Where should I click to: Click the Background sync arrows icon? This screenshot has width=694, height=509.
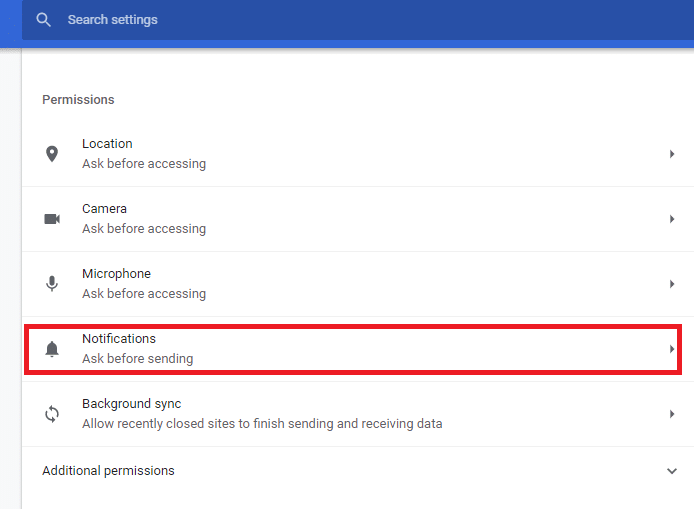click(52, 414)
